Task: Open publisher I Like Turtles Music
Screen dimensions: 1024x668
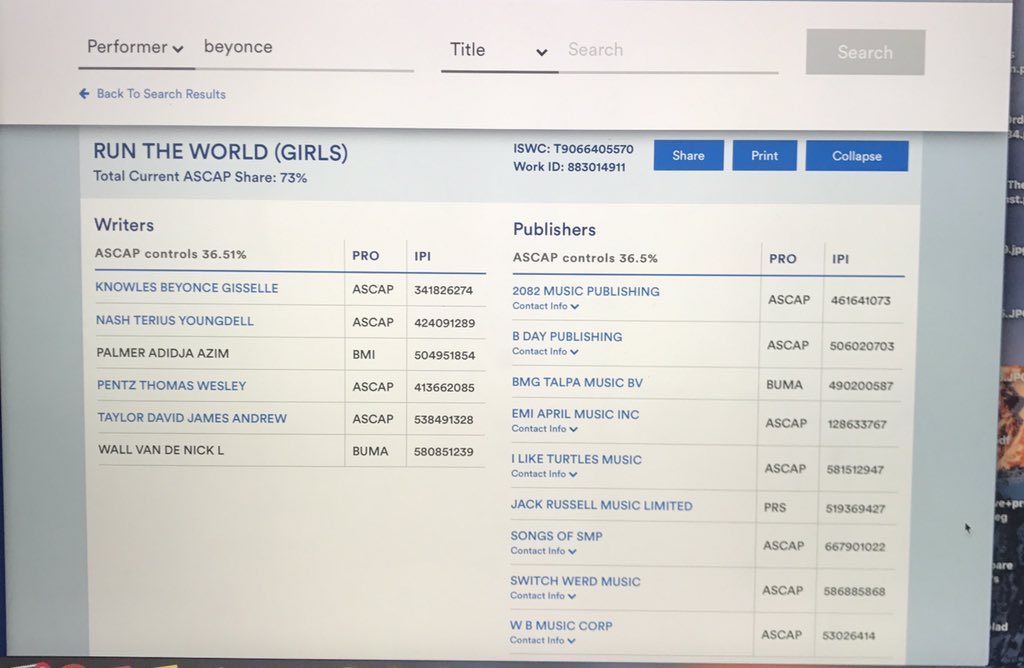Action: (576, 459)
